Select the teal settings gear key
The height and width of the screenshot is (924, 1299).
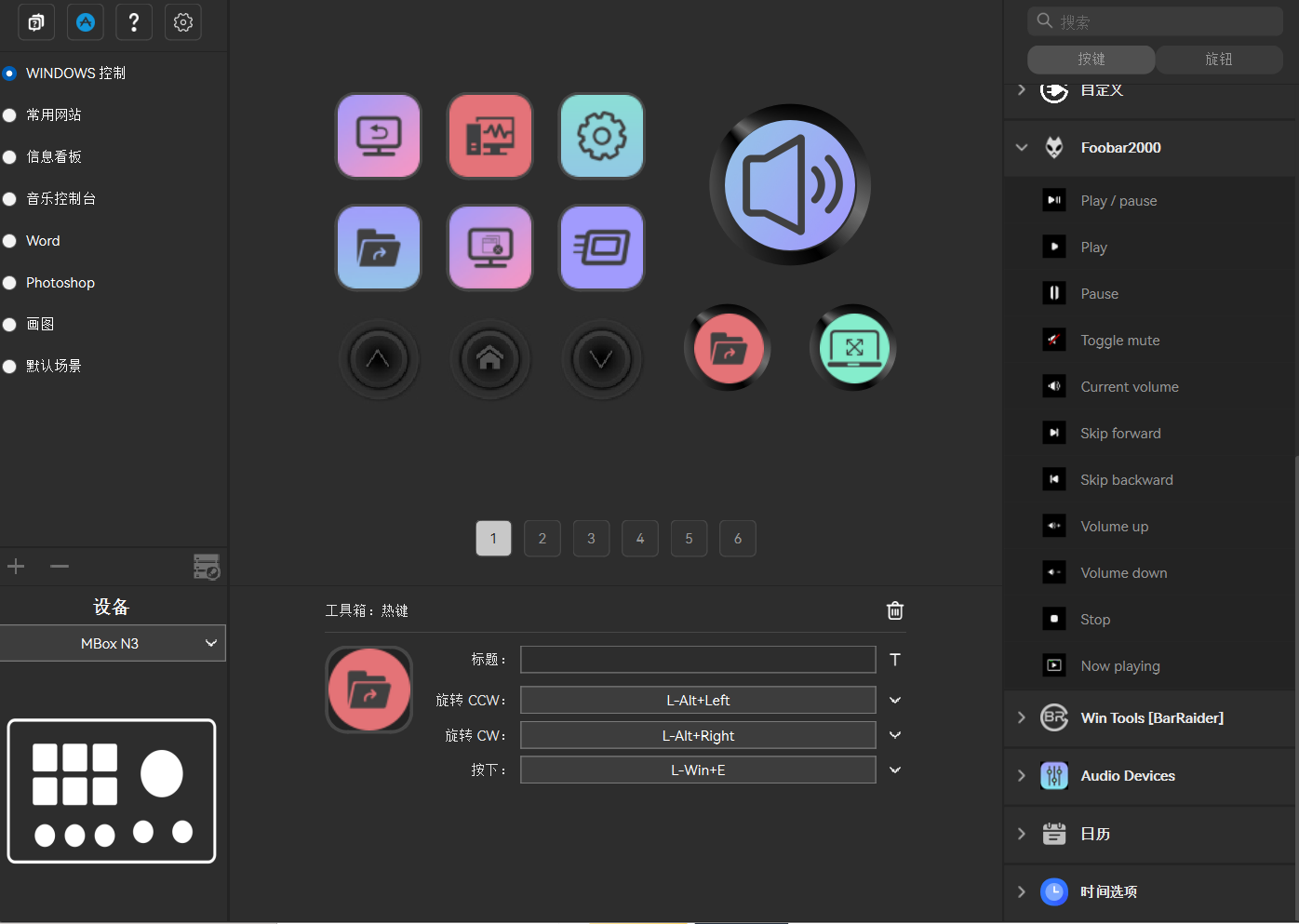click(602, 136)
